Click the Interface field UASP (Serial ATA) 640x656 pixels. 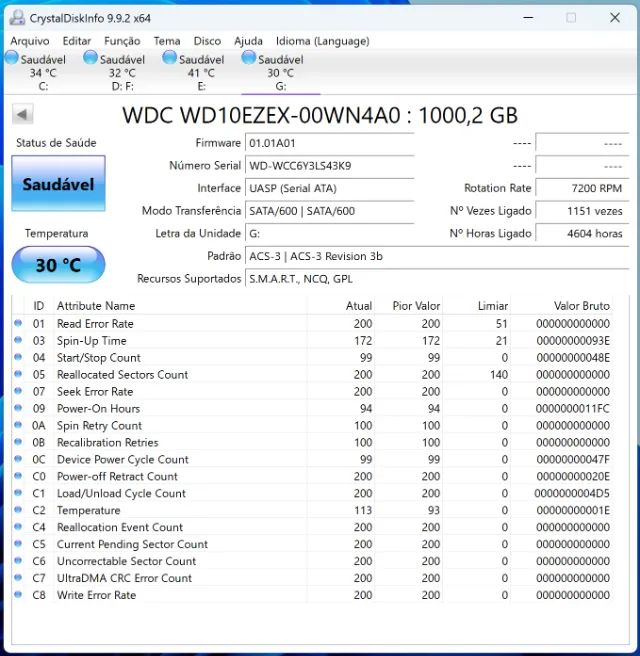(330, 188)
